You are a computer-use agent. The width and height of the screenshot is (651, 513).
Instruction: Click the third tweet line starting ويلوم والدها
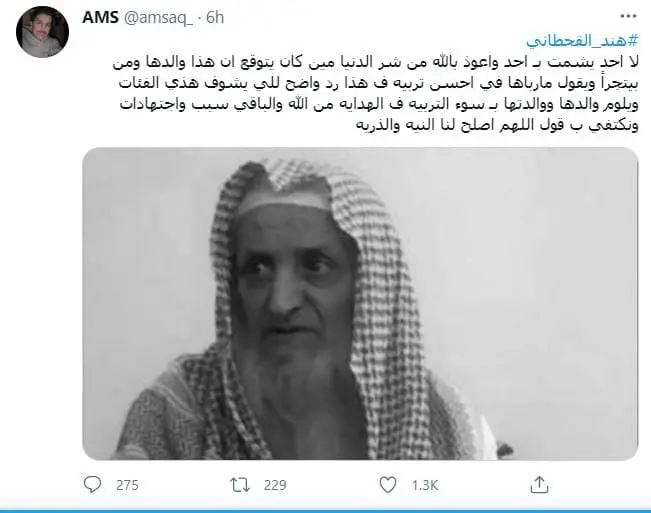379,104
